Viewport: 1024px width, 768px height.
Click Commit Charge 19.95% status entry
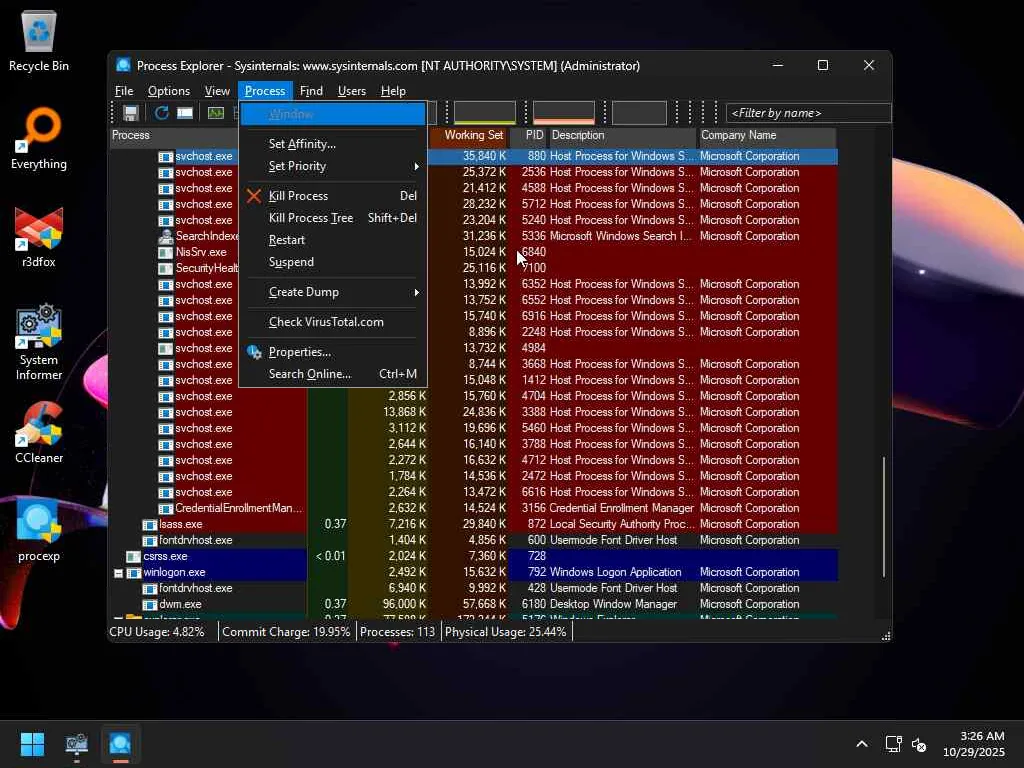point(286,632)
